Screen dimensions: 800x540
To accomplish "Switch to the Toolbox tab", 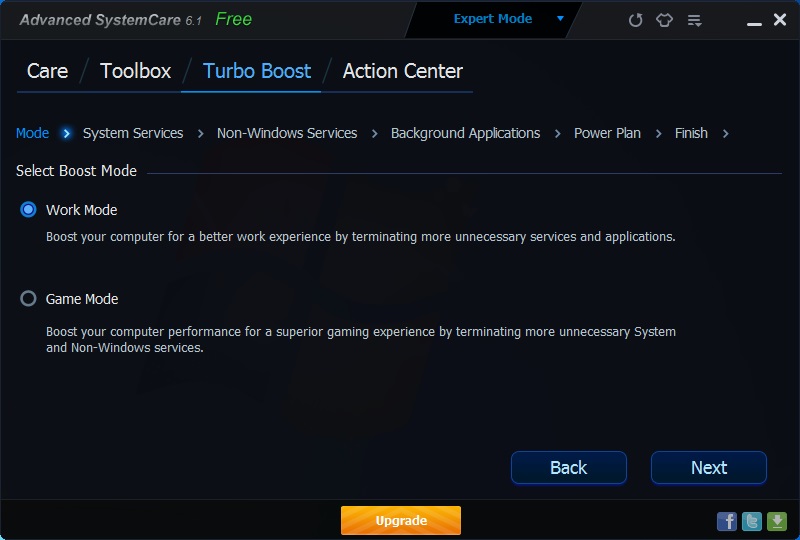I will 135,71.
